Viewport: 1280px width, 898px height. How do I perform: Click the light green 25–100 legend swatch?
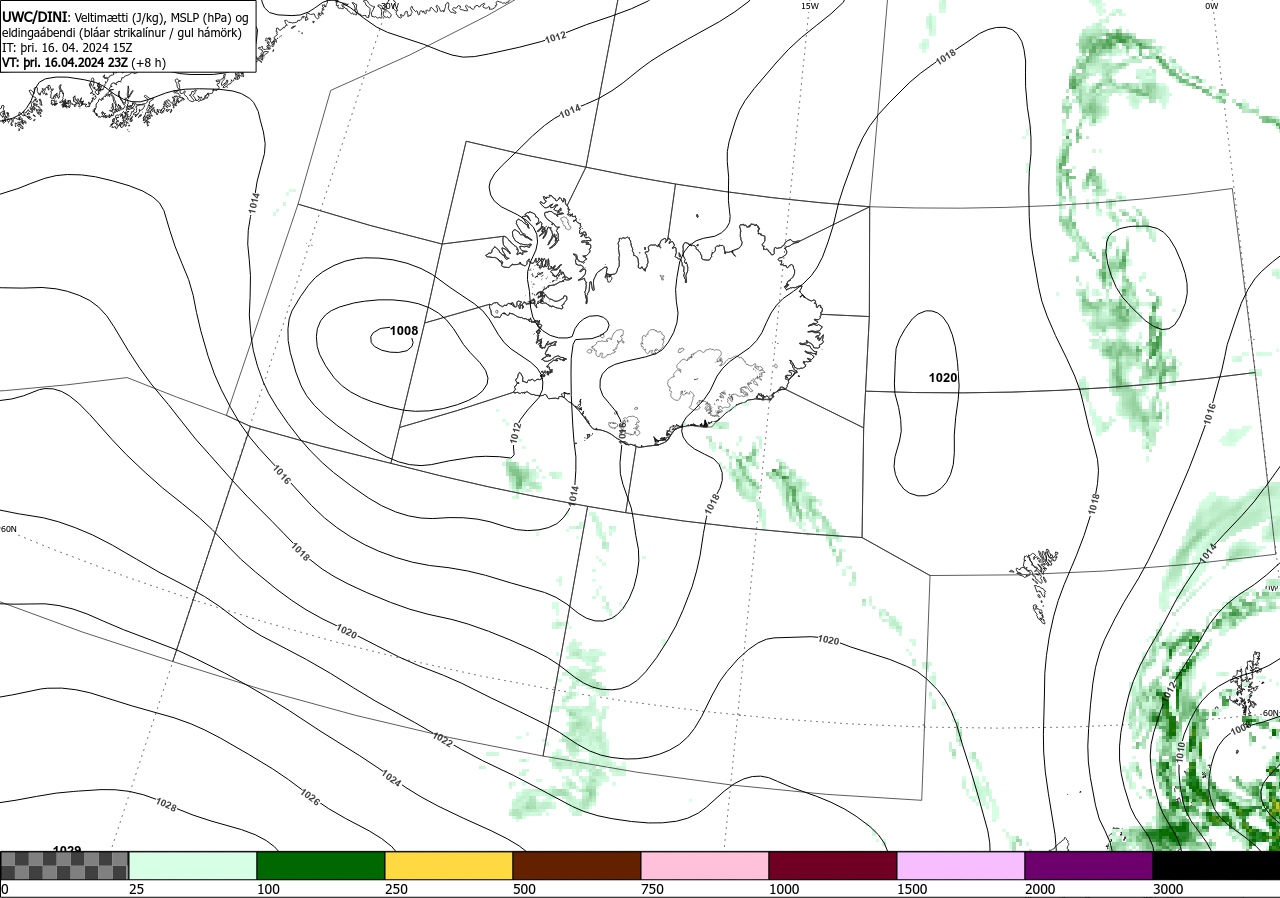coord(193,865)
